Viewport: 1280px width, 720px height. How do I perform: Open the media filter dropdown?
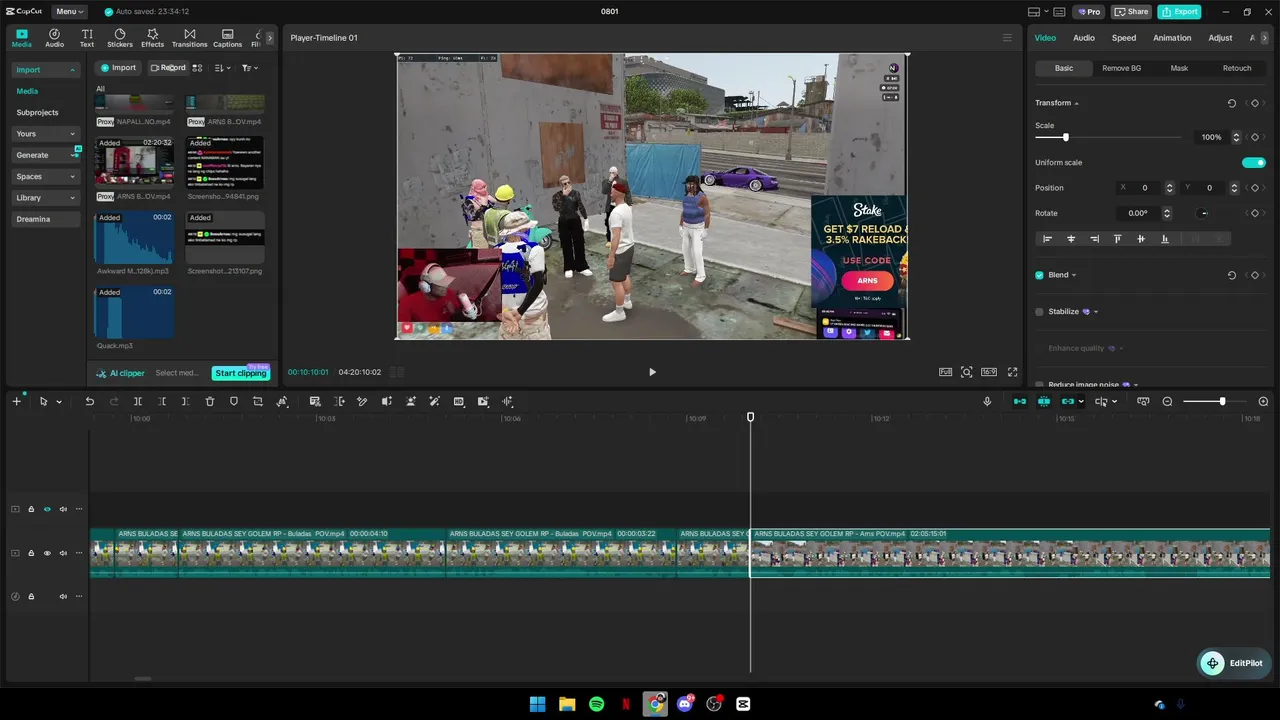(250, 68)
